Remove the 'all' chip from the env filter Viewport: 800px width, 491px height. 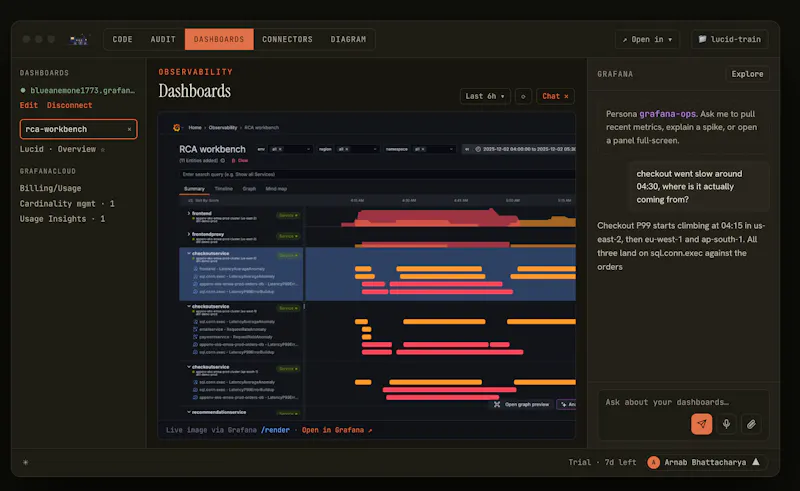click(280, 149)
